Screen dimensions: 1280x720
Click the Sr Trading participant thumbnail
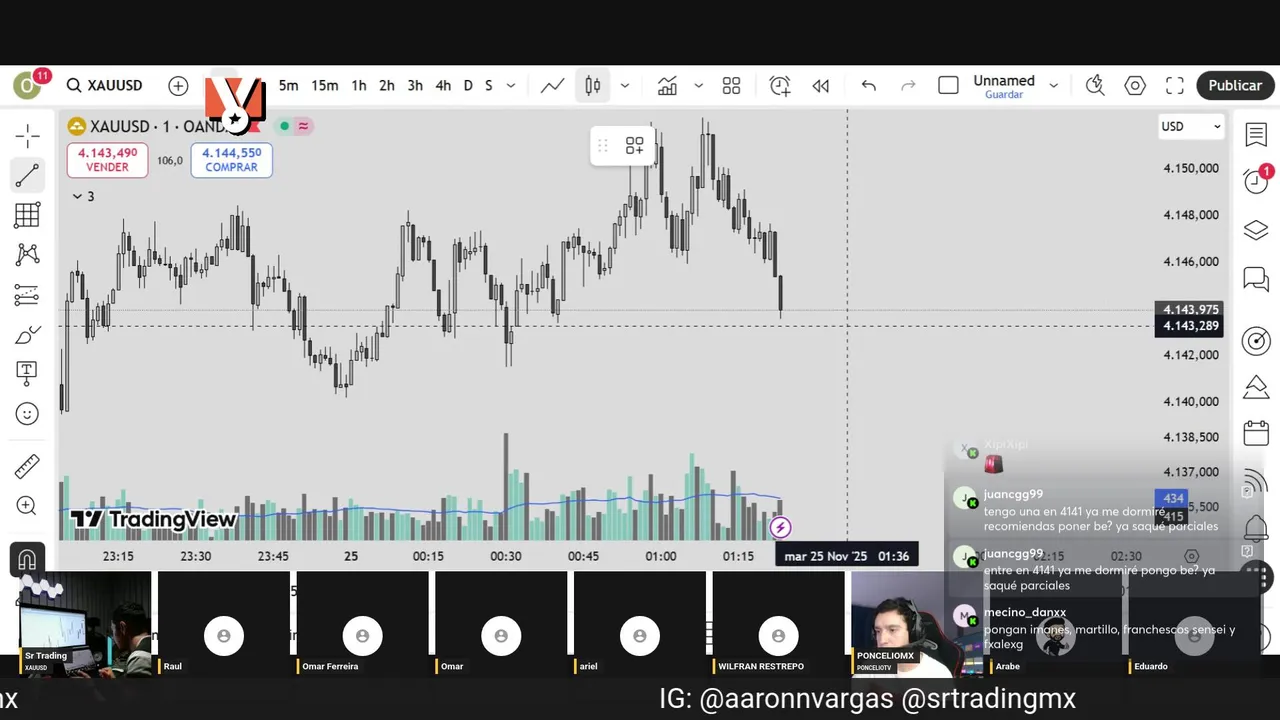pyautogui.click(x=85, y=623)
